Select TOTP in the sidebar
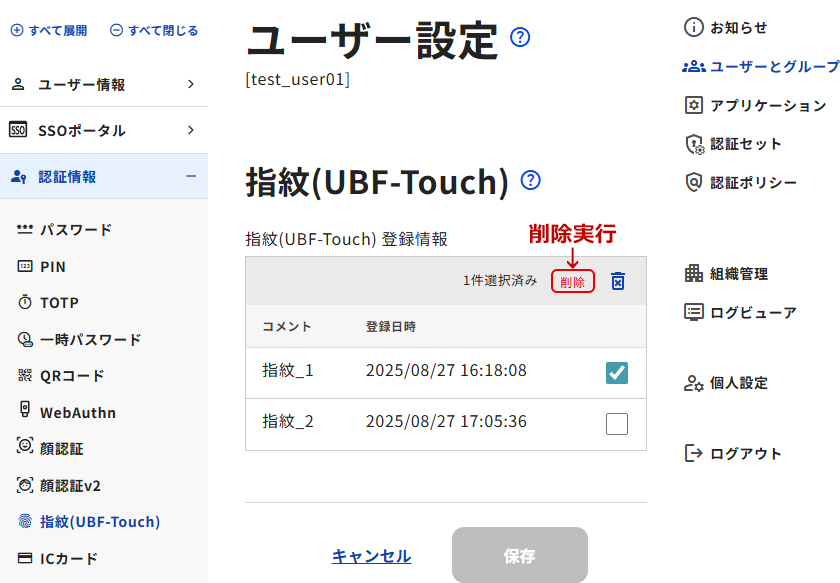This screenshot has width=840, height=583. (x=59, y=303)
